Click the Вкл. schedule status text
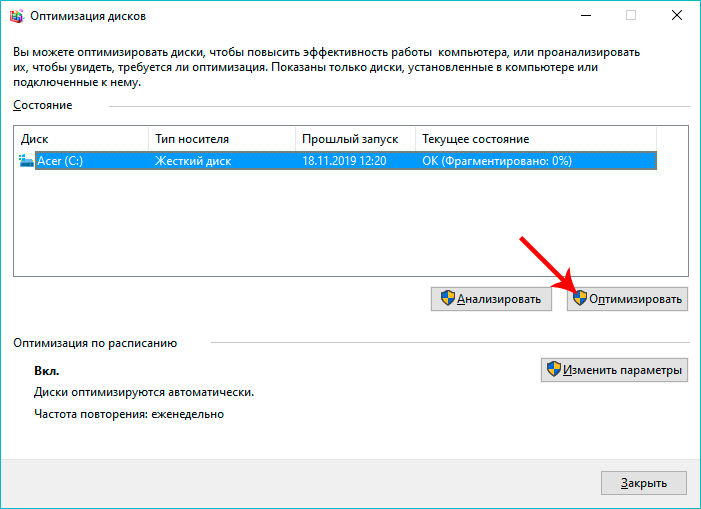 coord(46,371)
